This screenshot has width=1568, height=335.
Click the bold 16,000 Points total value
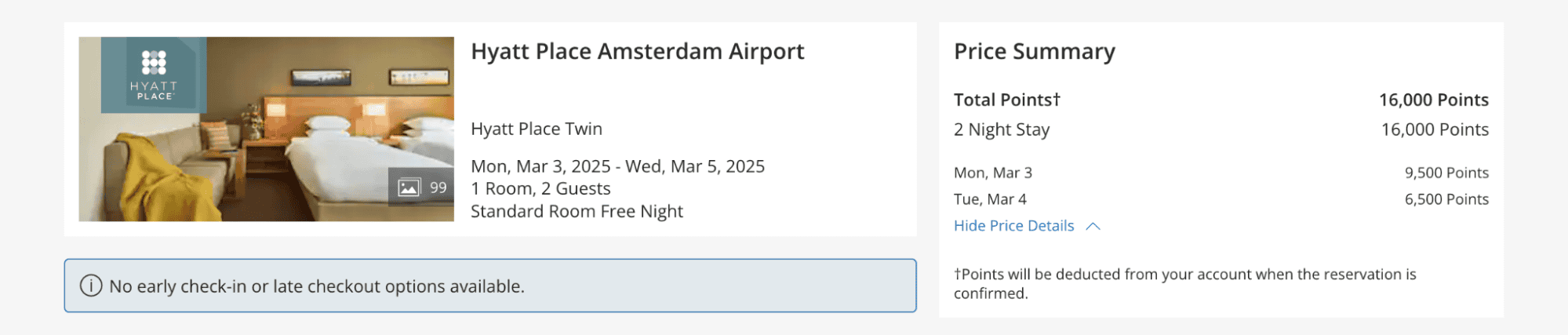1433,100
